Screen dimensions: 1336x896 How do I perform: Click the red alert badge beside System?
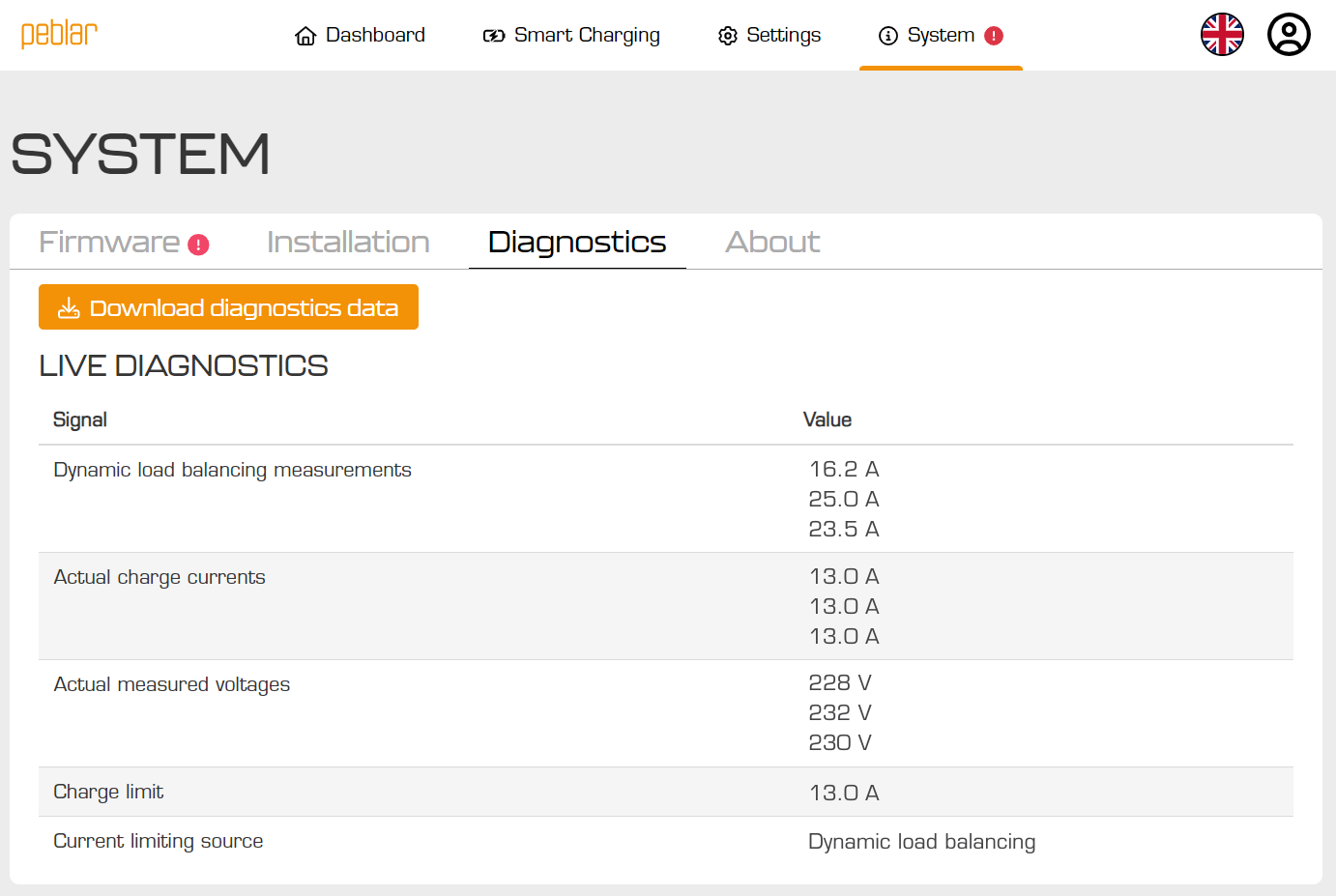coord(994,36)
